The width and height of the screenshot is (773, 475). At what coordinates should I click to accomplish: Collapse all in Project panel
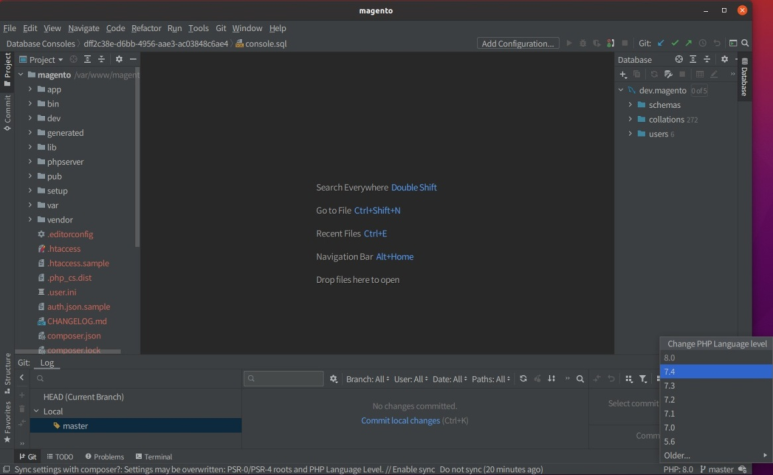coord(101,59)
